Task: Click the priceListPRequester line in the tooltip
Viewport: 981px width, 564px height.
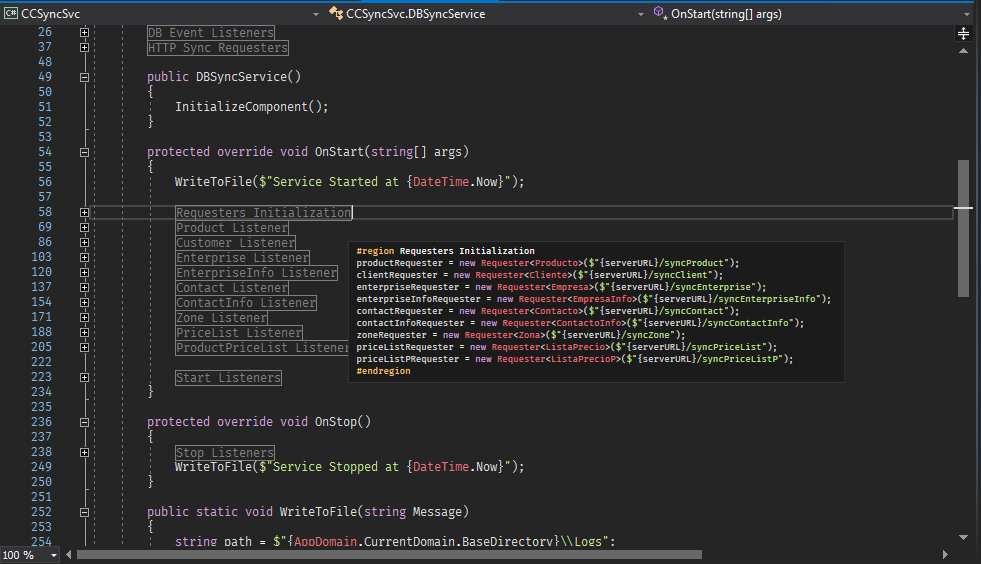Action: click(x=574, y=359)
